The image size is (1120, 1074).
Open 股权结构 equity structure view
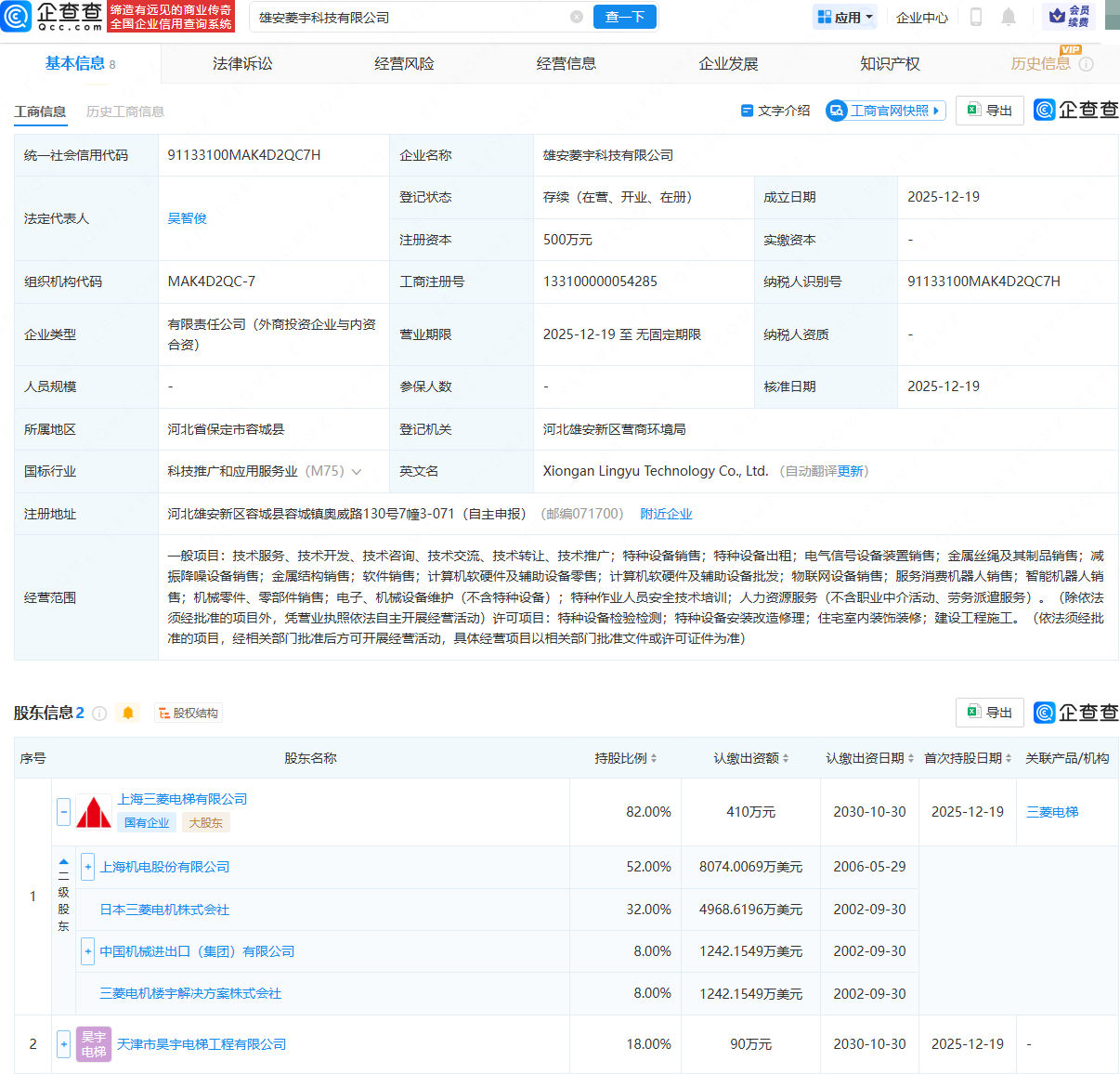pyautogui.click(x=189, y=713)
